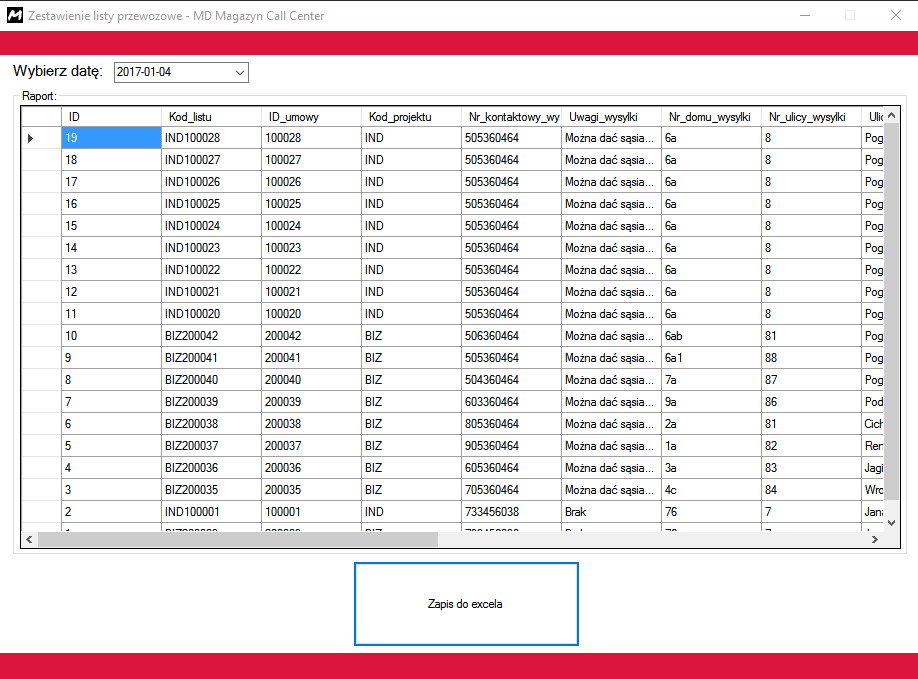The height and width of the screenshot is (679, 918).
Task: Sort by the Kod_listu column header
Action: coord(211,116)
